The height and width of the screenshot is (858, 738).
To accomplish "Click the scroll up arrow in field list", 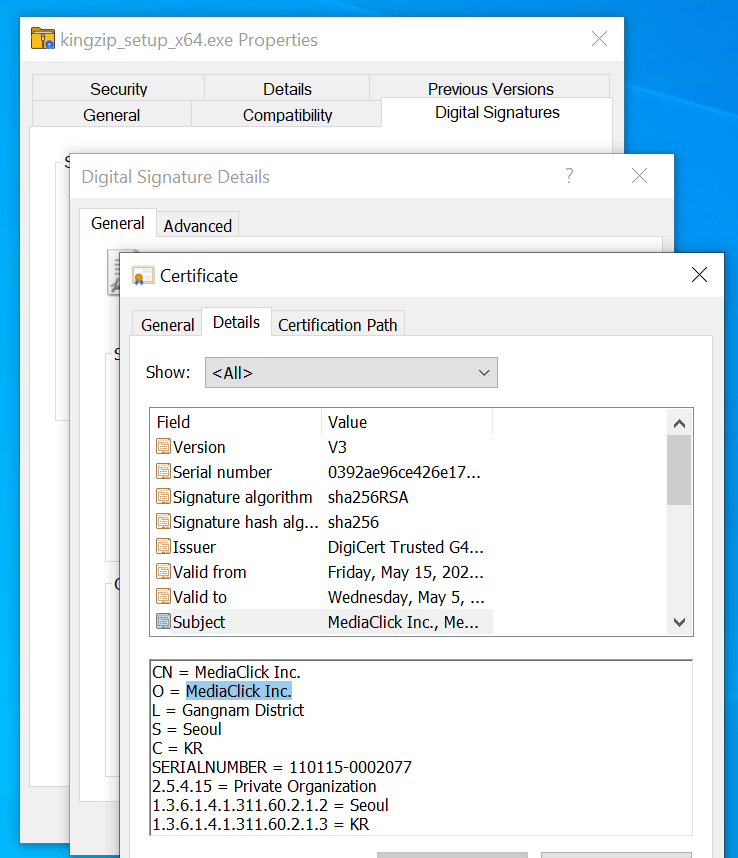I will pyautogui.click(x=679, y=423).
